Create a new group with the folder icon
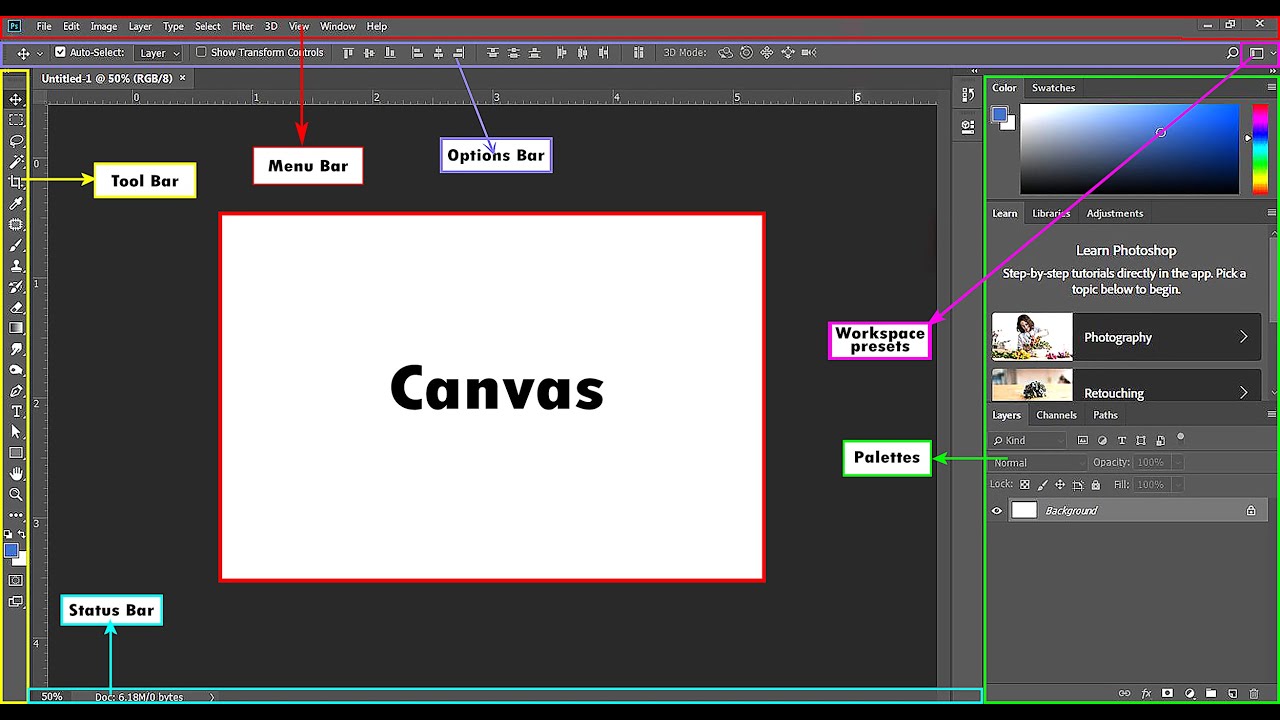 (x=1211, y=693)
